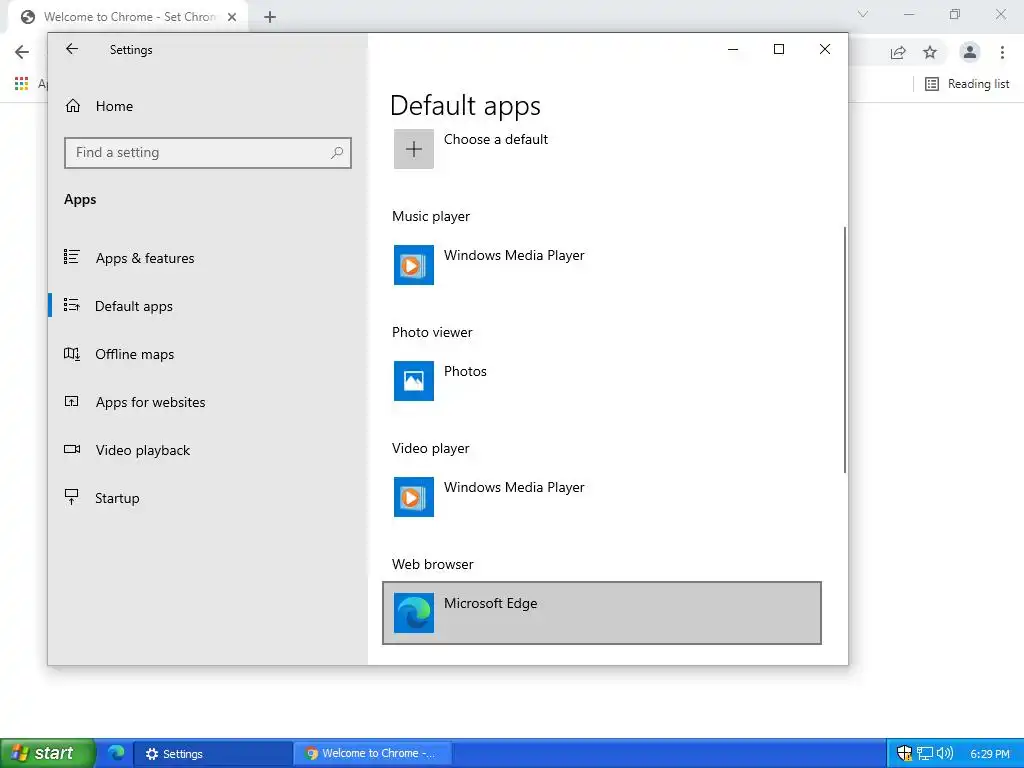Click the Start button
This screenshot has height=768, width=1024.
point(47,753)
